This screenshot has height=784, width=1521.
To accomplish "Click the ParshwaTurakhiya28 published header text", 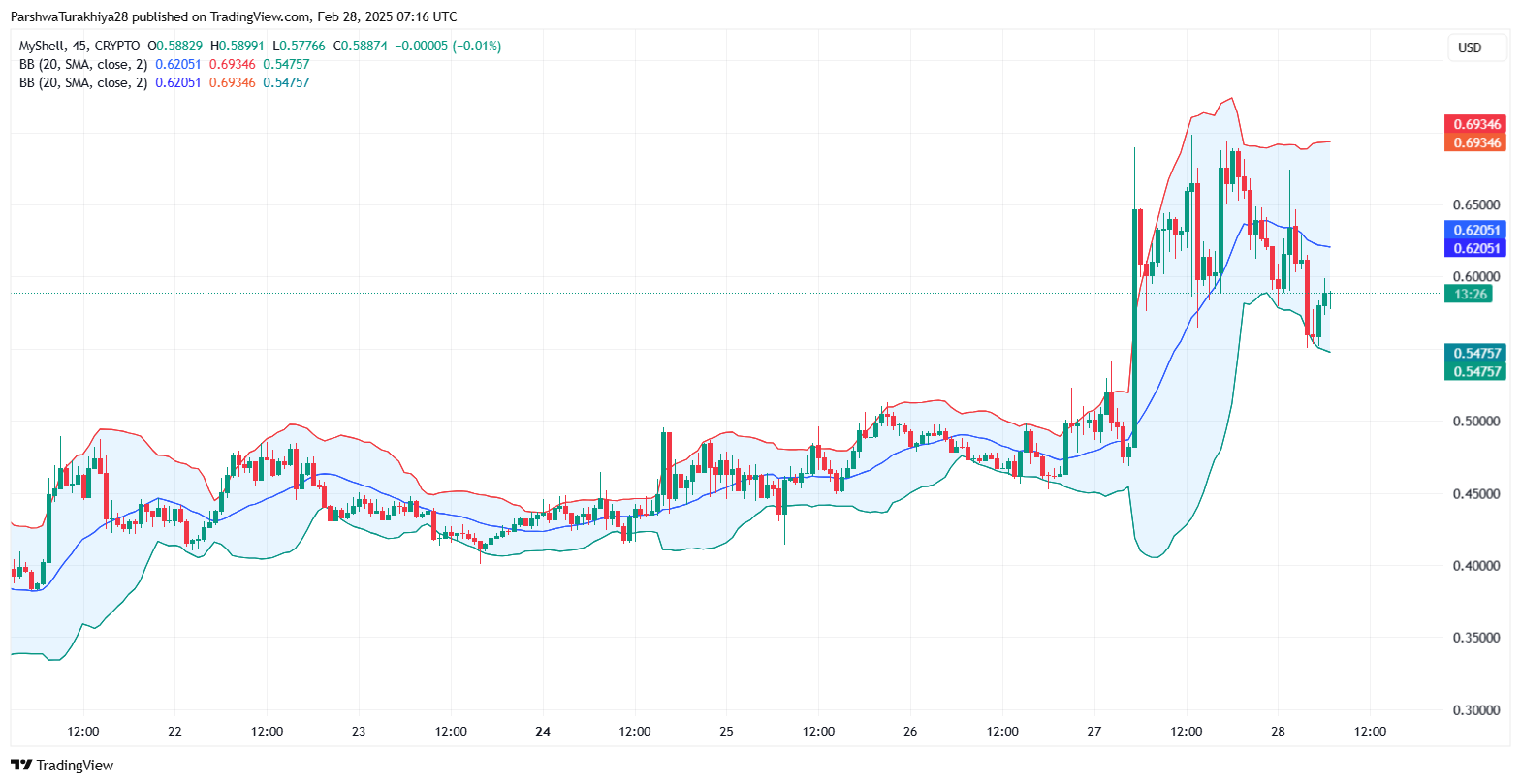I will [x=233, y=16].
